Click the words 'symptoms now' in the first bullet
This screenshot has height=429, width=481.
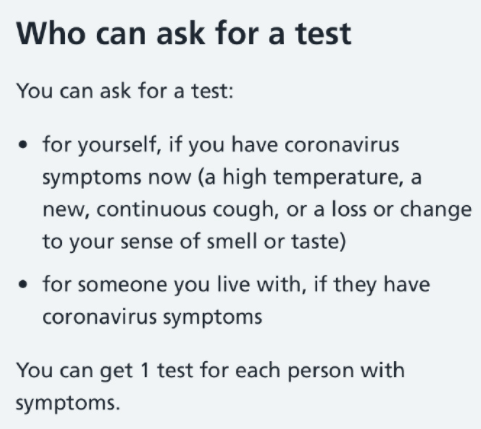pyautogui.click(x=117, y=178)
